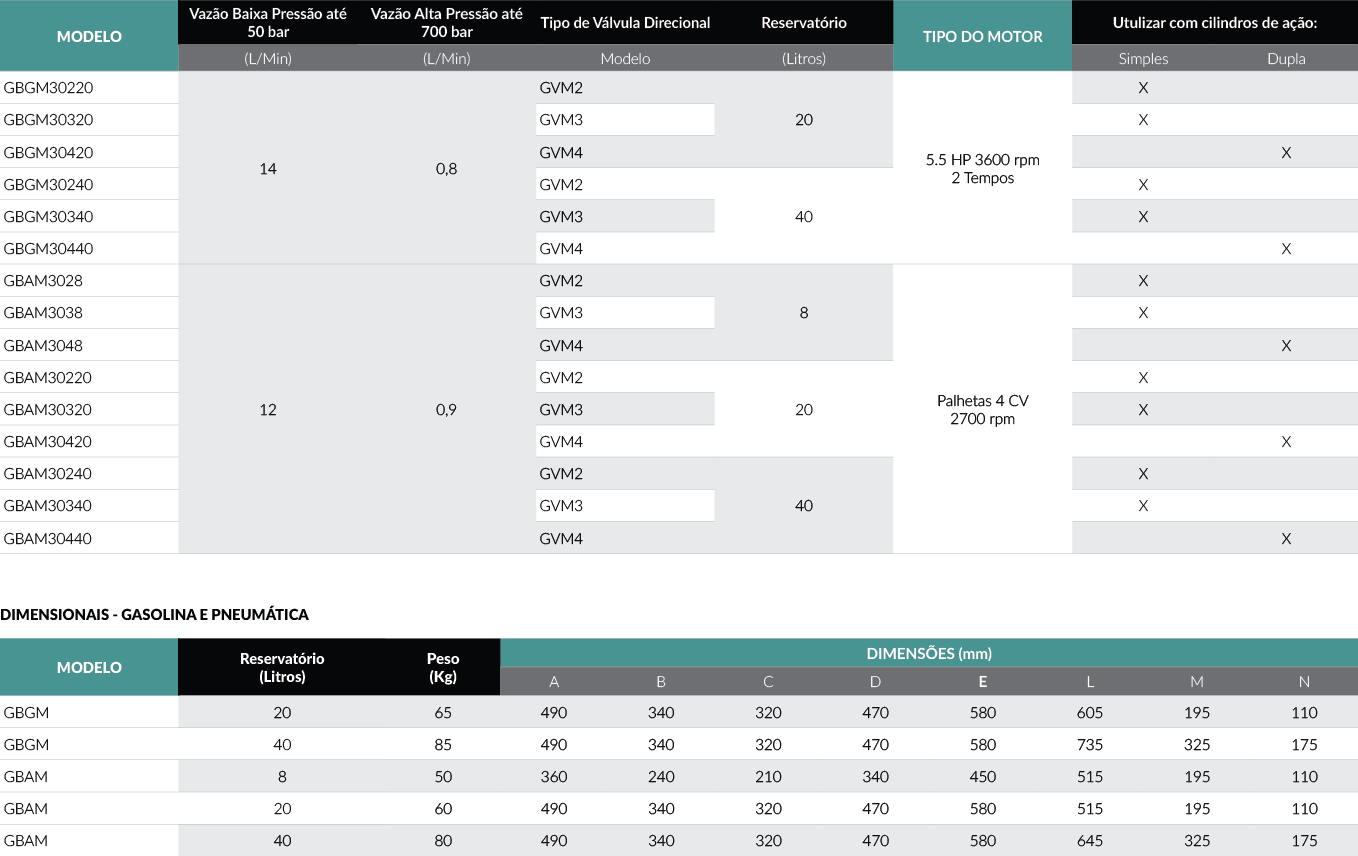Image resolution: width=1358 pixels, height=856 pixels.
Task: Click the 12 L/Min low pressure flow value
Action: pos(268,409)
